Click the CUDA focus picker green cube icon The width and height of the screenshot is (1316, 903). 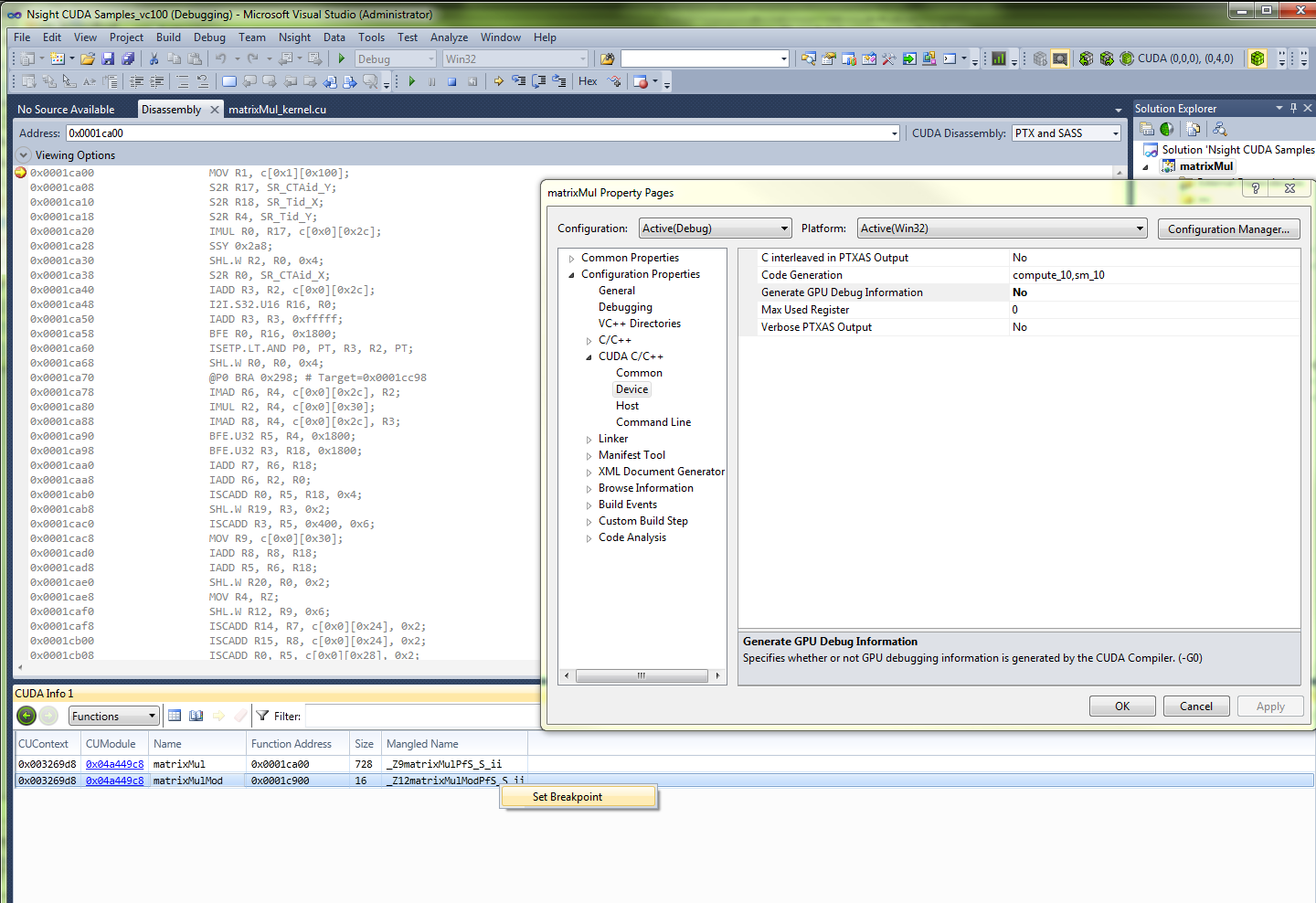[x=1127, y=58]
